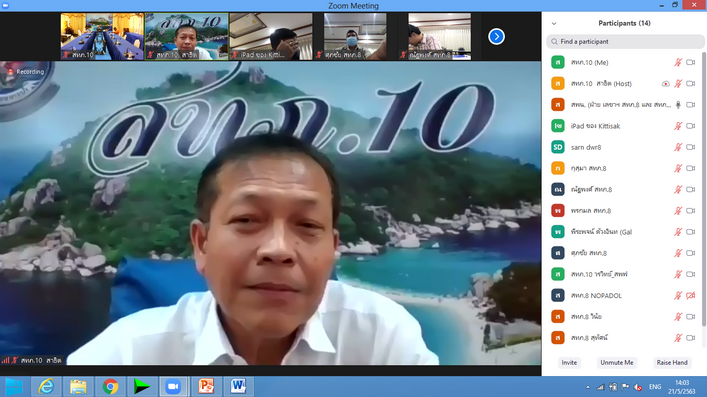This screenshot has width=707, height=397.
Task: Toggle the camera icon for สทภ.10 (Me)
Action: (690, 62)
